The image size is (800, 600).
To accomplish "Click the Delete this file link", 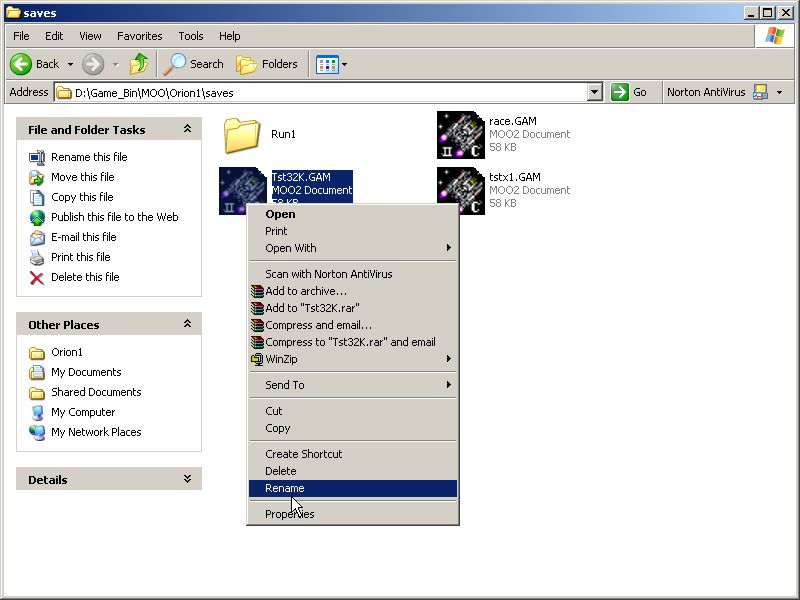I will 85,277.
